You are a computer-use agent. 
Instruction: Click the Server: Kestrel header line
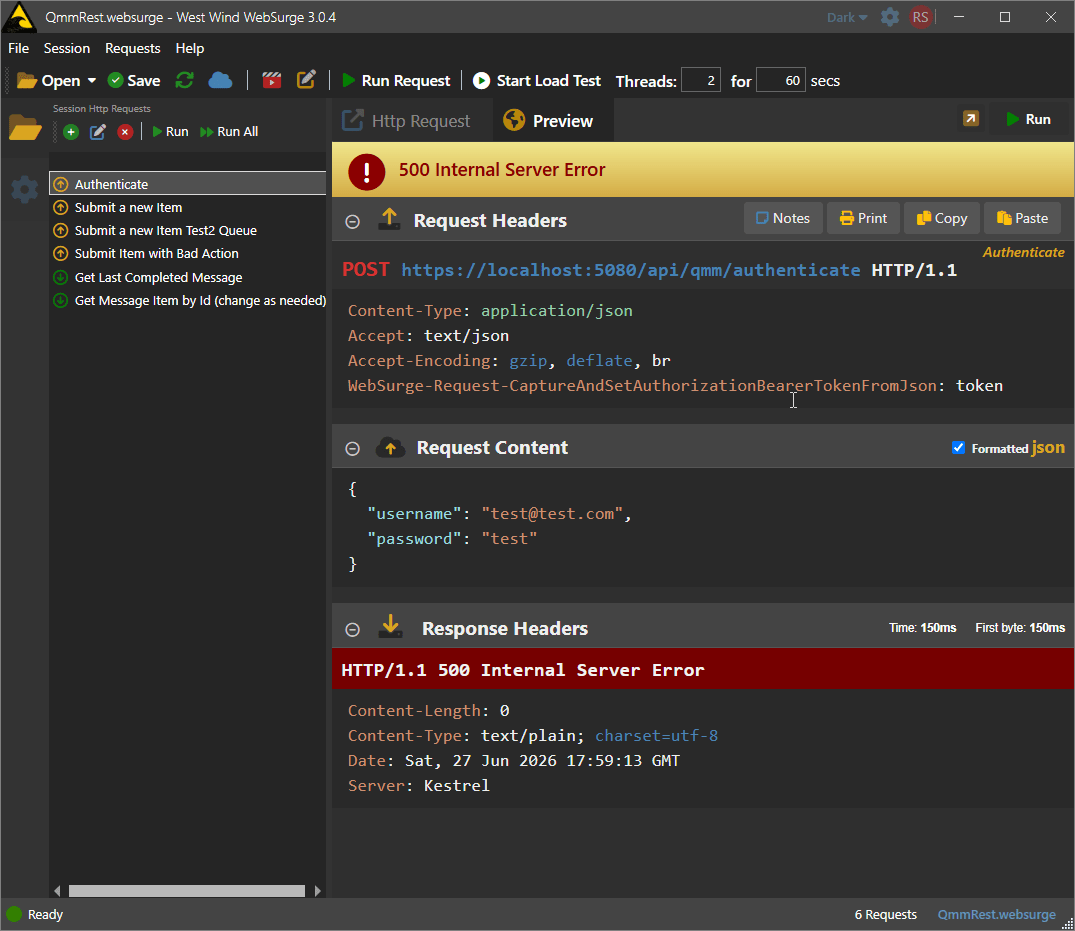418,786
